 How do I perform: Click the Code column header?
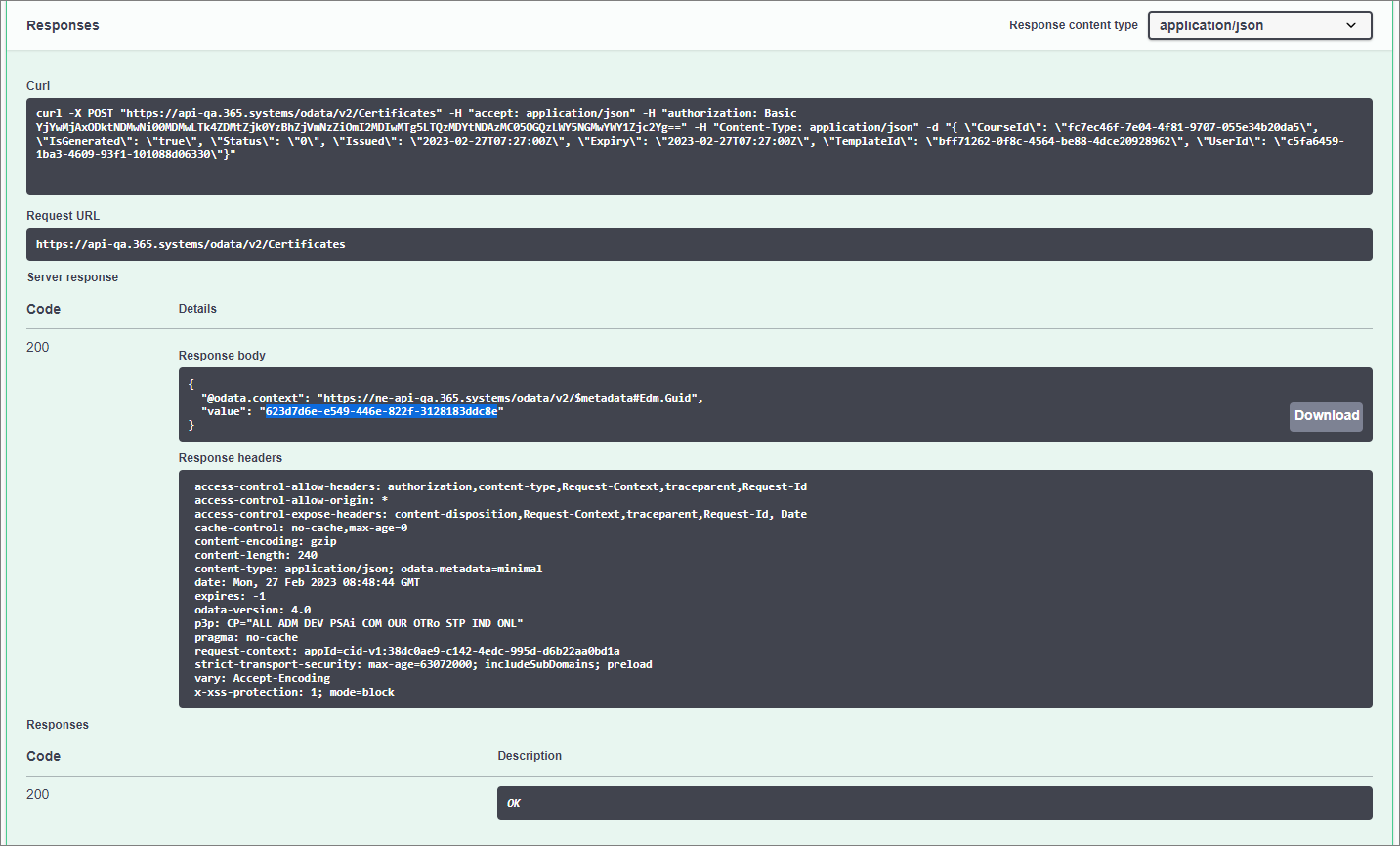[43, 309]
